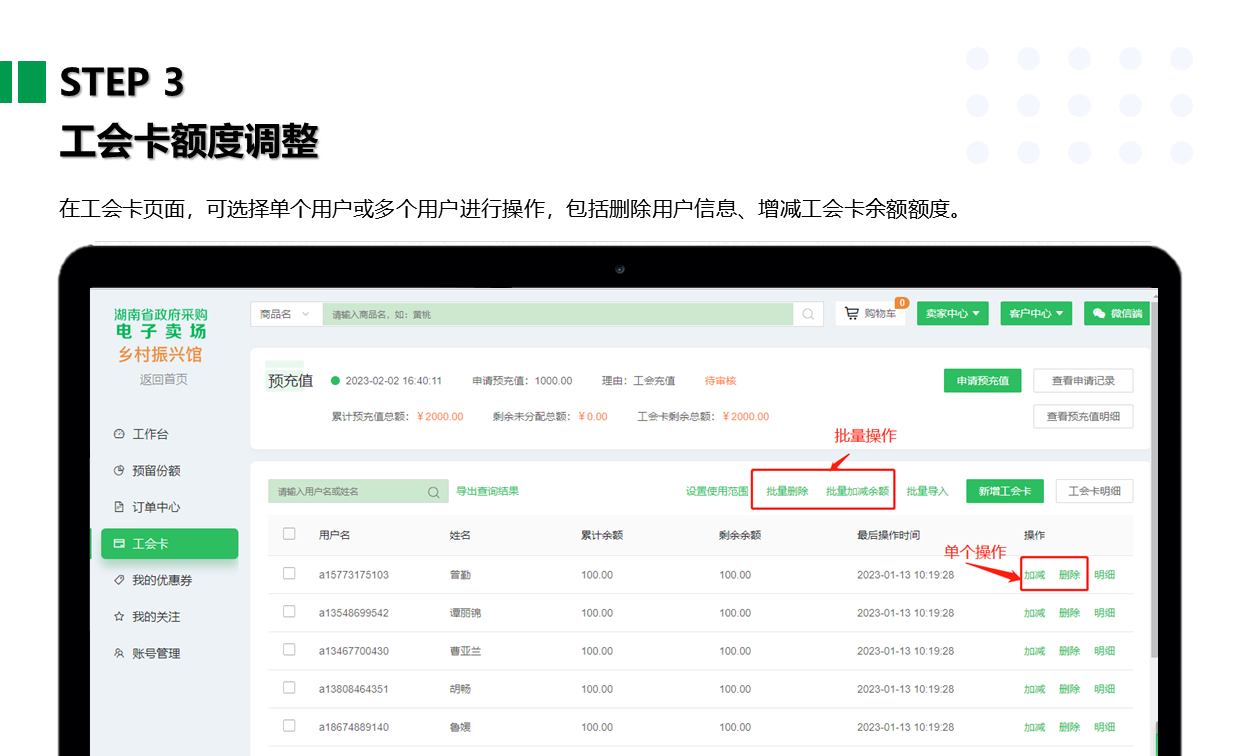
Task: Click the 微信端 button
Action: (1117, 313)
